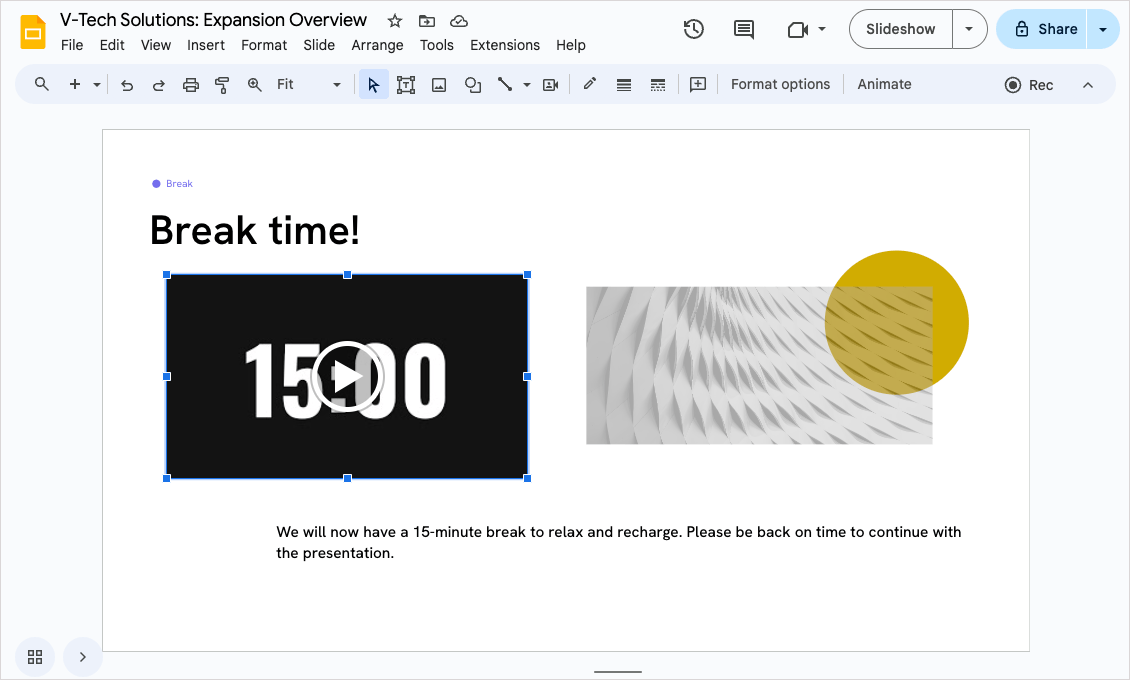Open the video call options dropdown
The height and width of the screenshot is (680, 1130).
[x=822, y=30]
